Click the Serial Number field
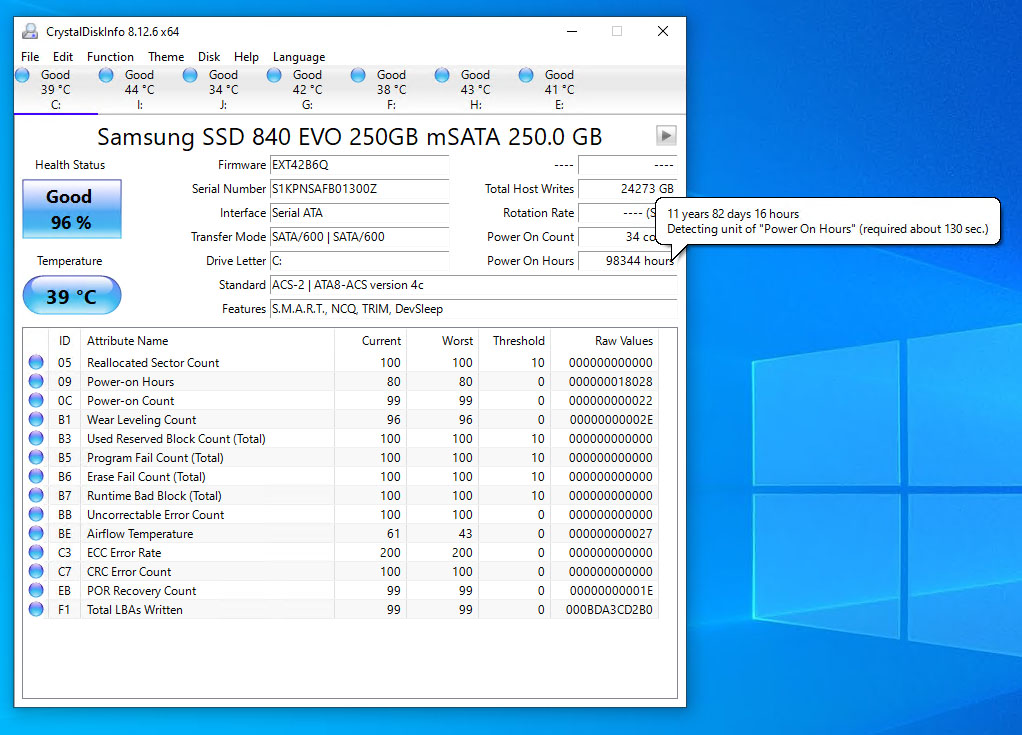Screen dimensions: 1022x735 (359, 189)
